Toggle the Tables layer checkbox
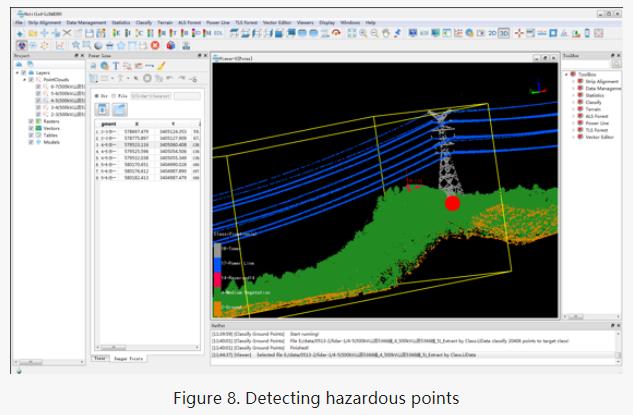633x415 pixels. 31,135
